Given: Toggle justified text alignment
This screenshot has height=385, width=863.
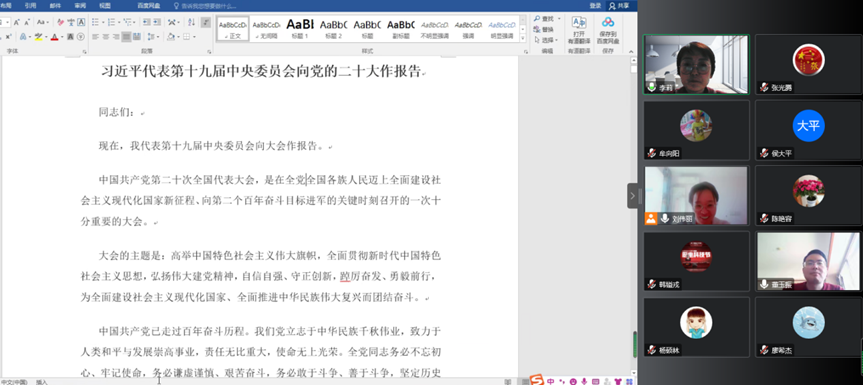Looking at the screenshot, I should [x=126, y=37].
